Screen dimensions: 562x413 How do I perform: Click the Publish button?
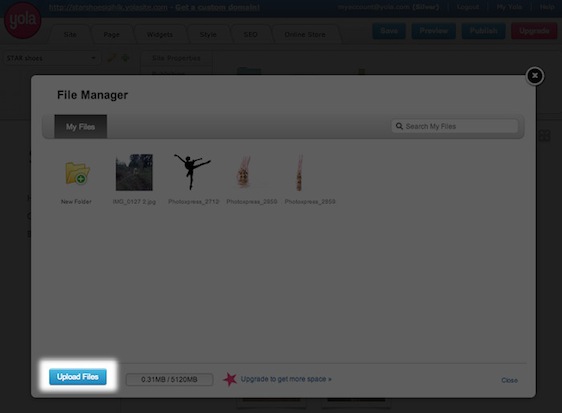pyautogui.click(x=484, y=31)
